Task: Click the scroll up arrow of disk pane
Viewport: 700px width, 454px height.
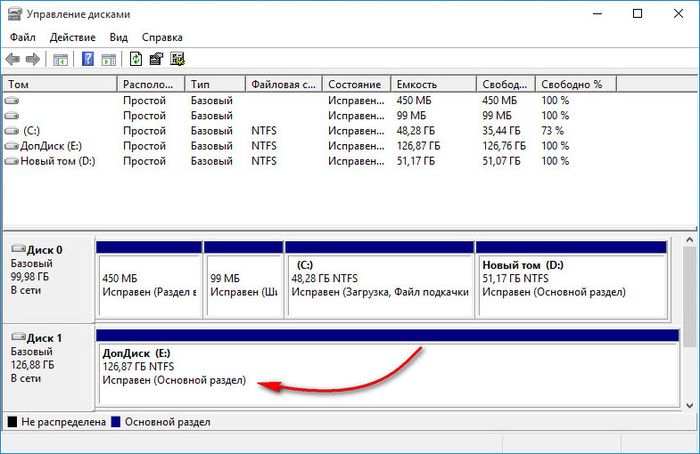Action: tap(690, 240)
